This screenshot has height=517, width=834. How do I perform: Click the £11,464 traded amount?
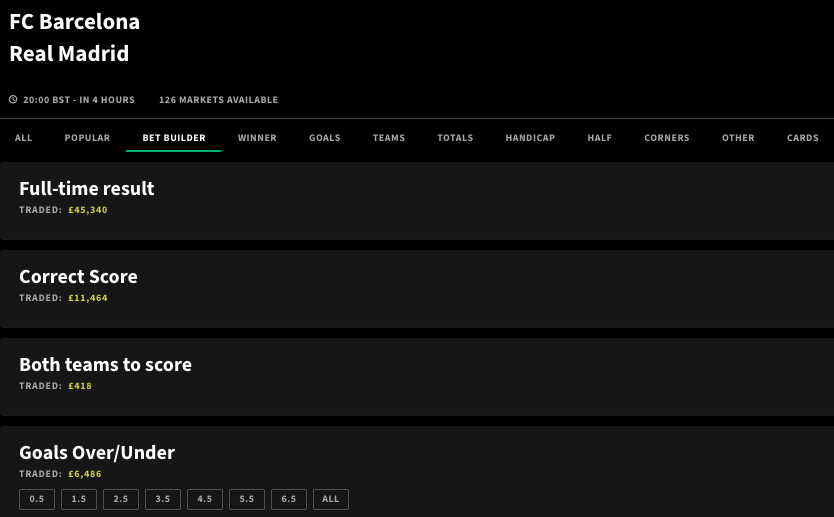(x=88, y=298)
